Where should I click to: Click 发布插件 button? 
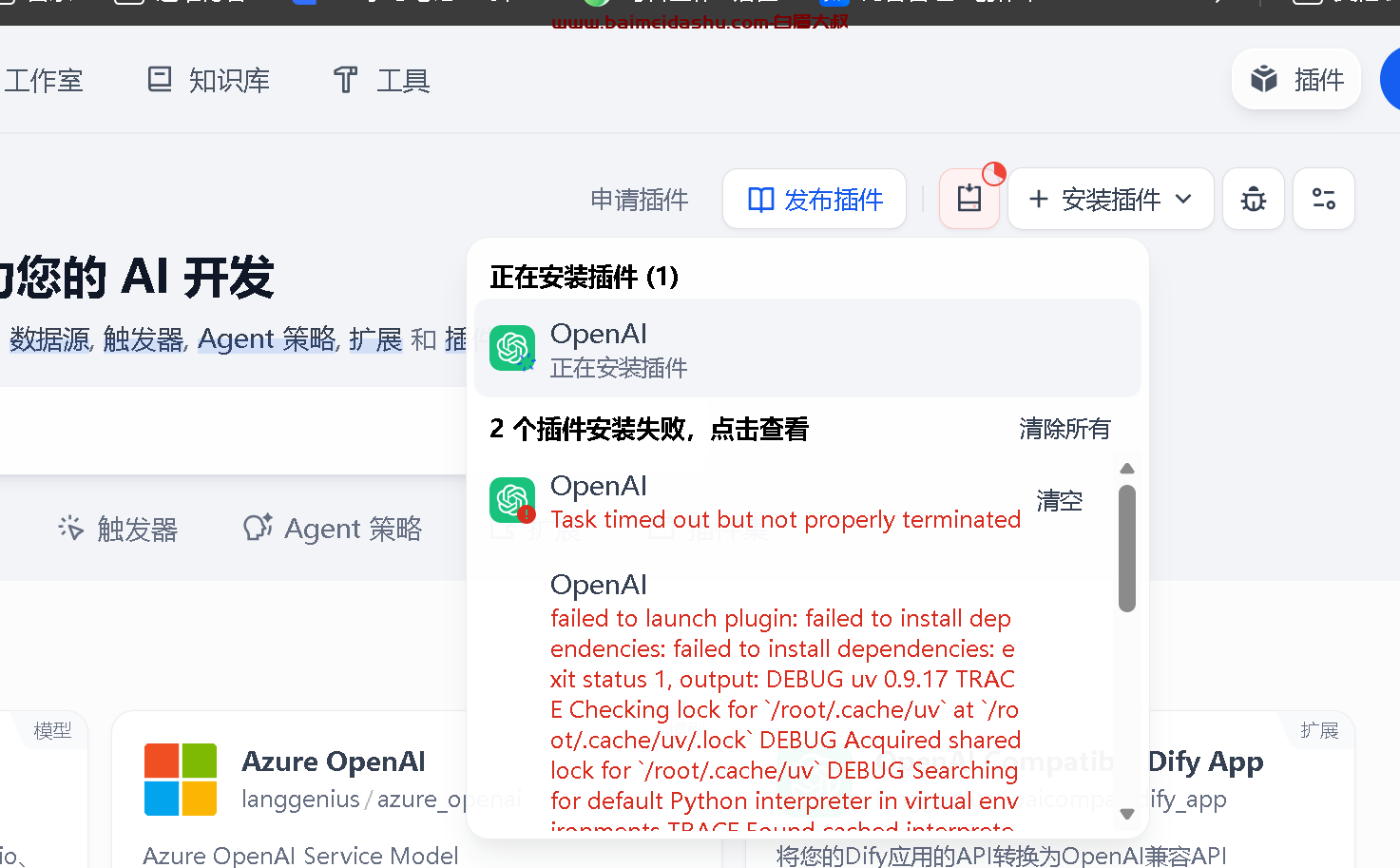click(815, 199)
